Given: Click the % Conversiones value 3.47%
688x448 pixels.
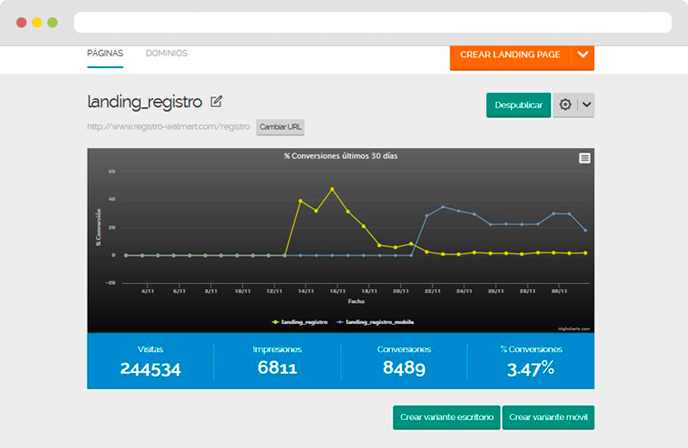Looking at the screenshot, I should (530, 369).
